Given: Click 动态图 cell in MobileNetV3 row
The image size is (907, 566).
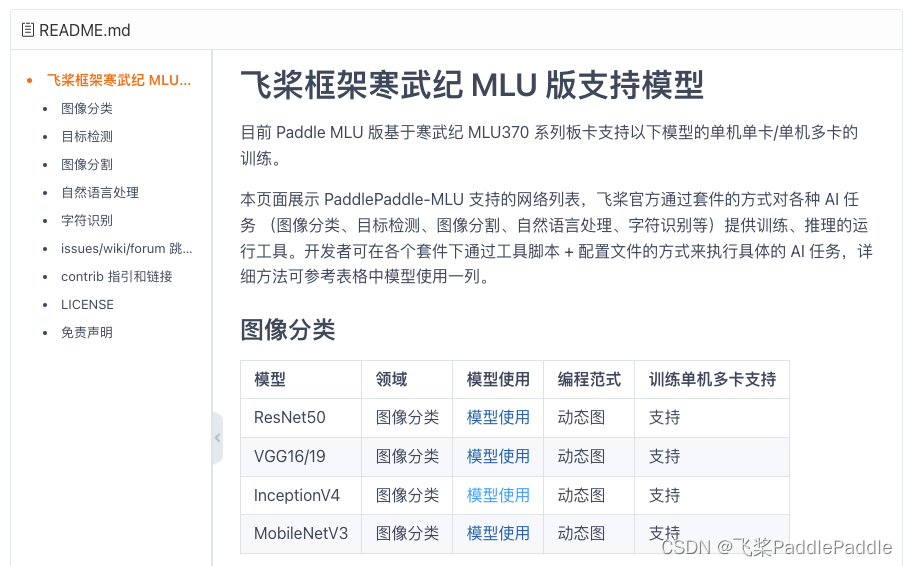Looking at the screenshot, I should coord(589,534).
